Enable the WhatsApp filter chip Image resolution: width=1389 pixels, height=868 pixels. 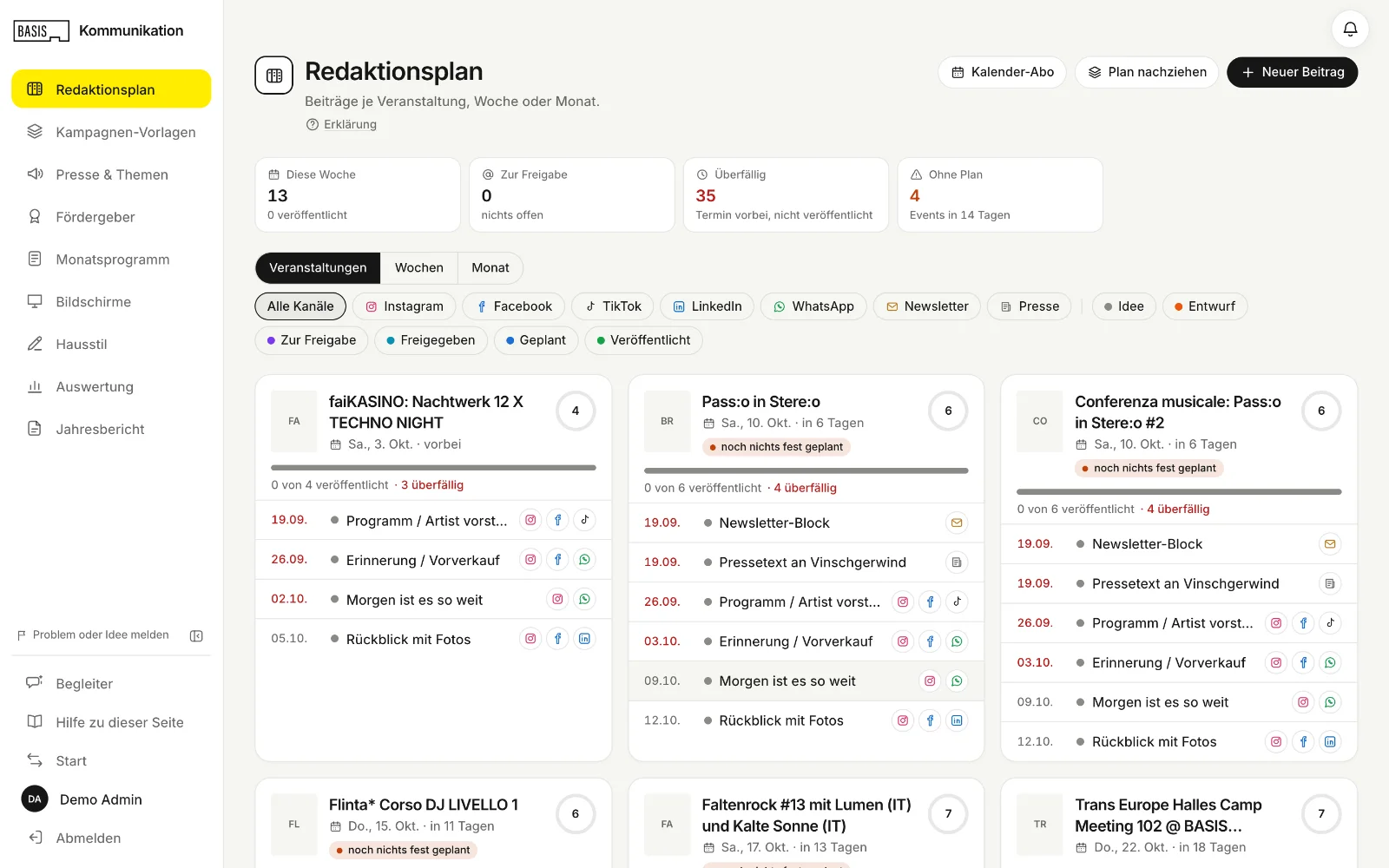[813, 306]
